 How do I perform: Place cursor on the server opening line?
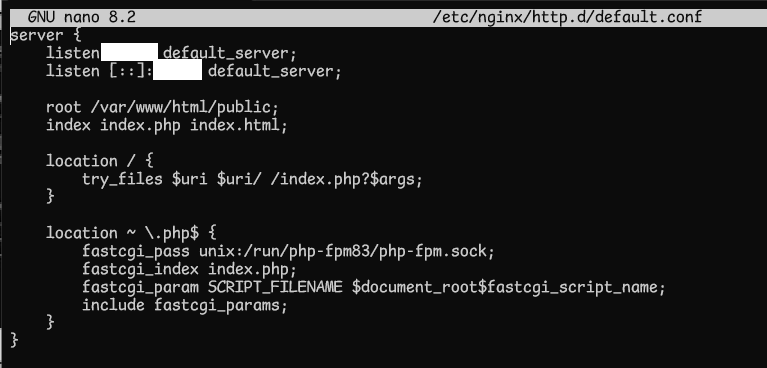point(44,36)
